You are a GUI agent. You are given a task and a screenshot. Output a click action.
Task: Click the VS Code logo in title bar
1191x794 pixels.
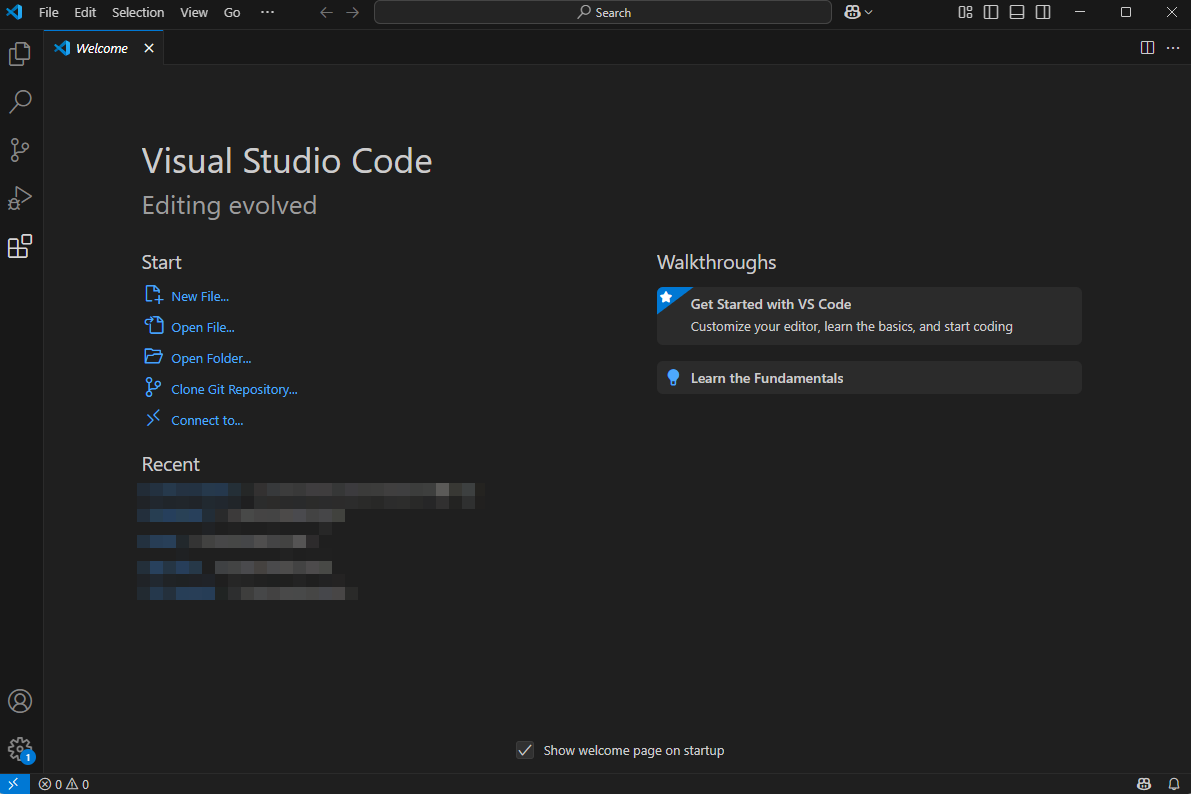point(14,12)
